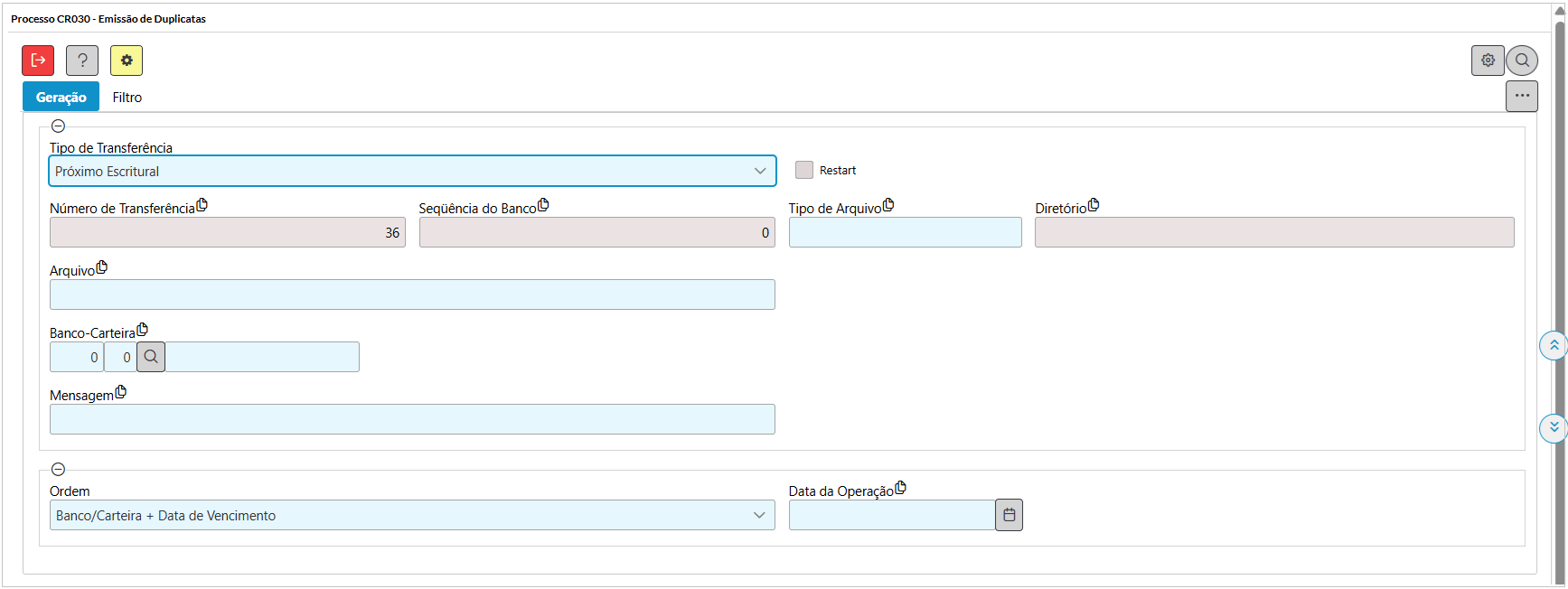This screenshot has height=589, width=1568.
Task: Focus the Tipo de Arquivo input
Action: [x=906, y=232]
